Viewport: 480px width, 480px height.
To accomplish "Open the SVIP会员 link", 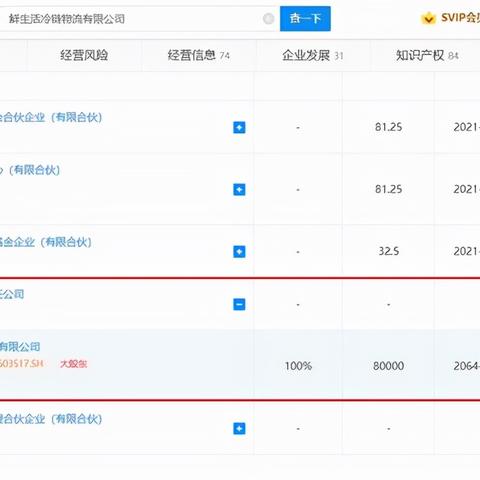I will point(460,18).
